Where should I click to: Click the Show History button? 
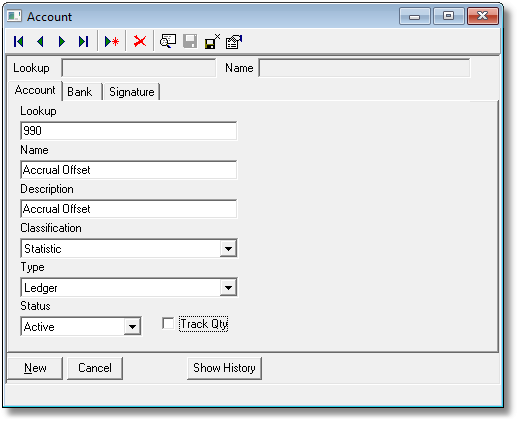(224, 368)
